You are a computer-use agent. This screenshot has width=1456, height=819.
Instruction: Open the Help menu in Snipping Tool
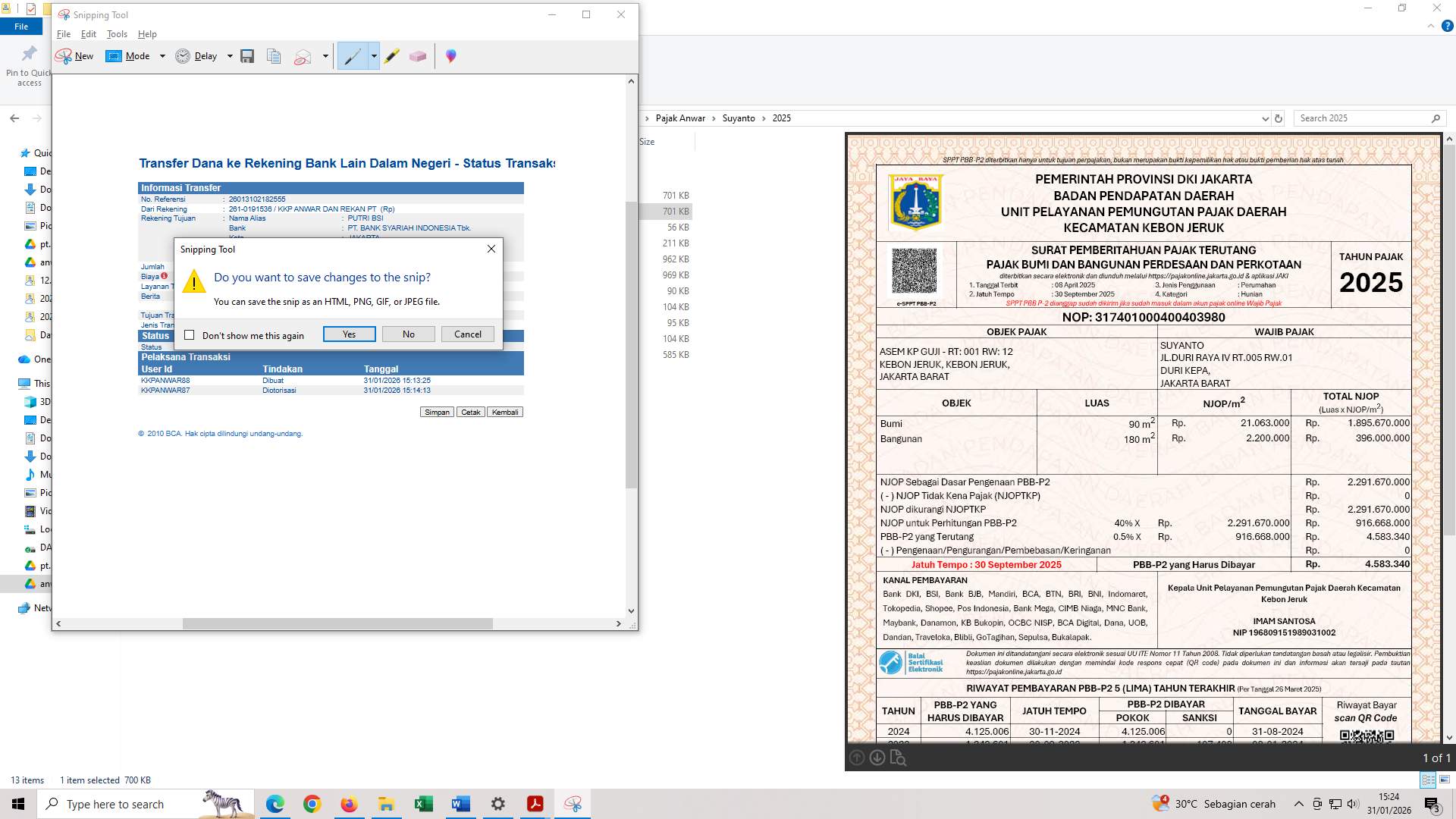click(147, 34)
